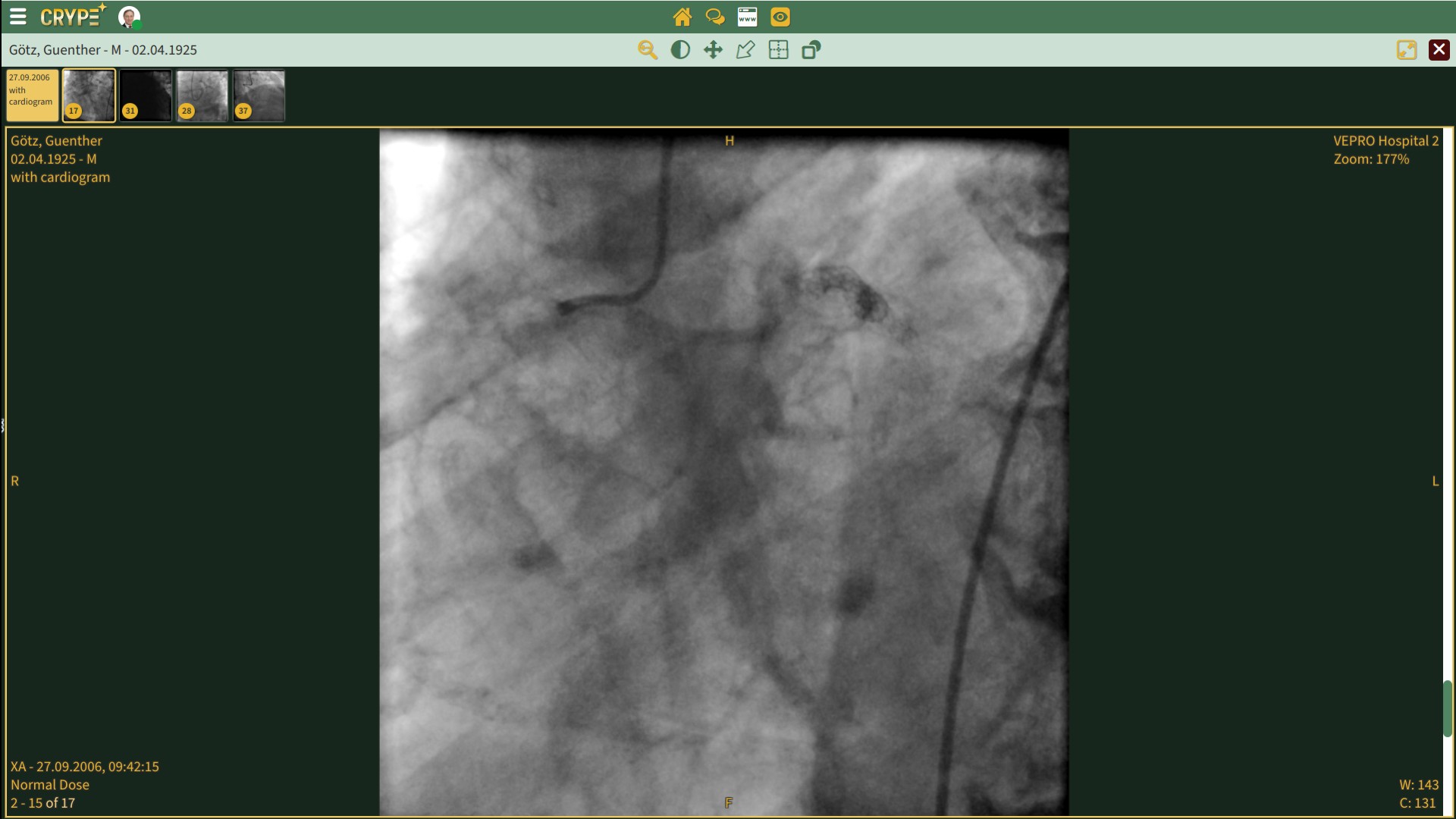1456x819 pixels.
Task: Open the www browser window icon
Action: 747,17
